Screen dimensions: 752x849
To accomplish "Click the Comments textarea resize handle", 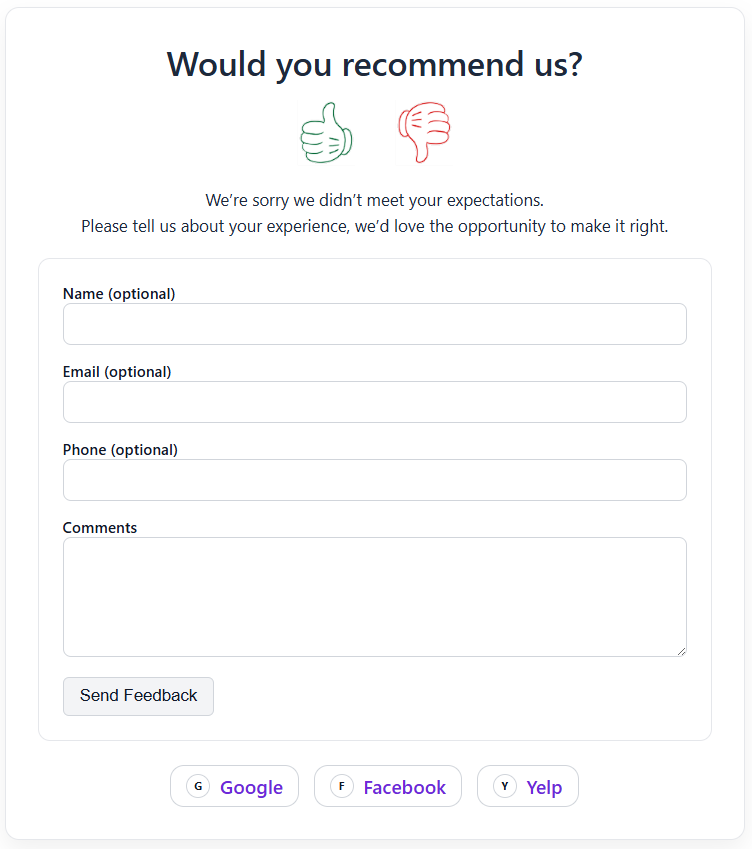I will [682, 650].
